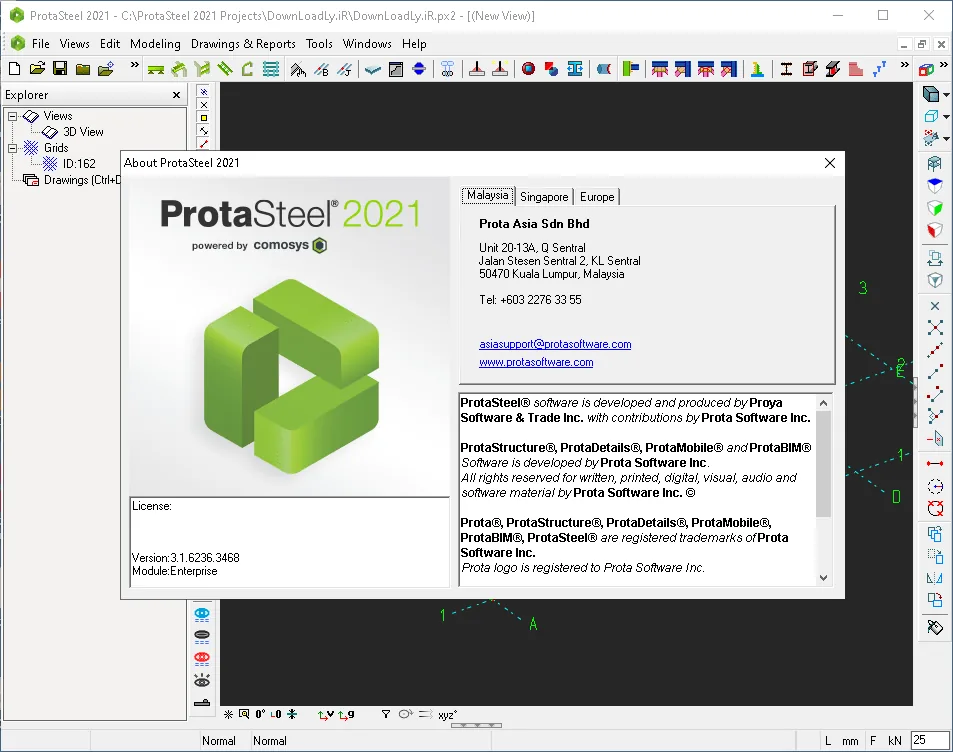Click the filter funnel icon in bottom bar
This screenshot has width=953, height=752.
point(385,714)
